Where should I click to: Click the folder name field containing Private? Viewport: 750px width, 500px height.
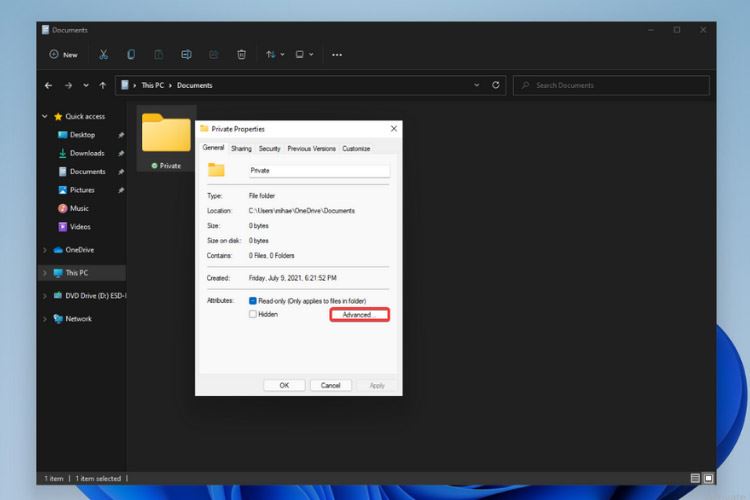pyautogui.click(x=318, y=170)
